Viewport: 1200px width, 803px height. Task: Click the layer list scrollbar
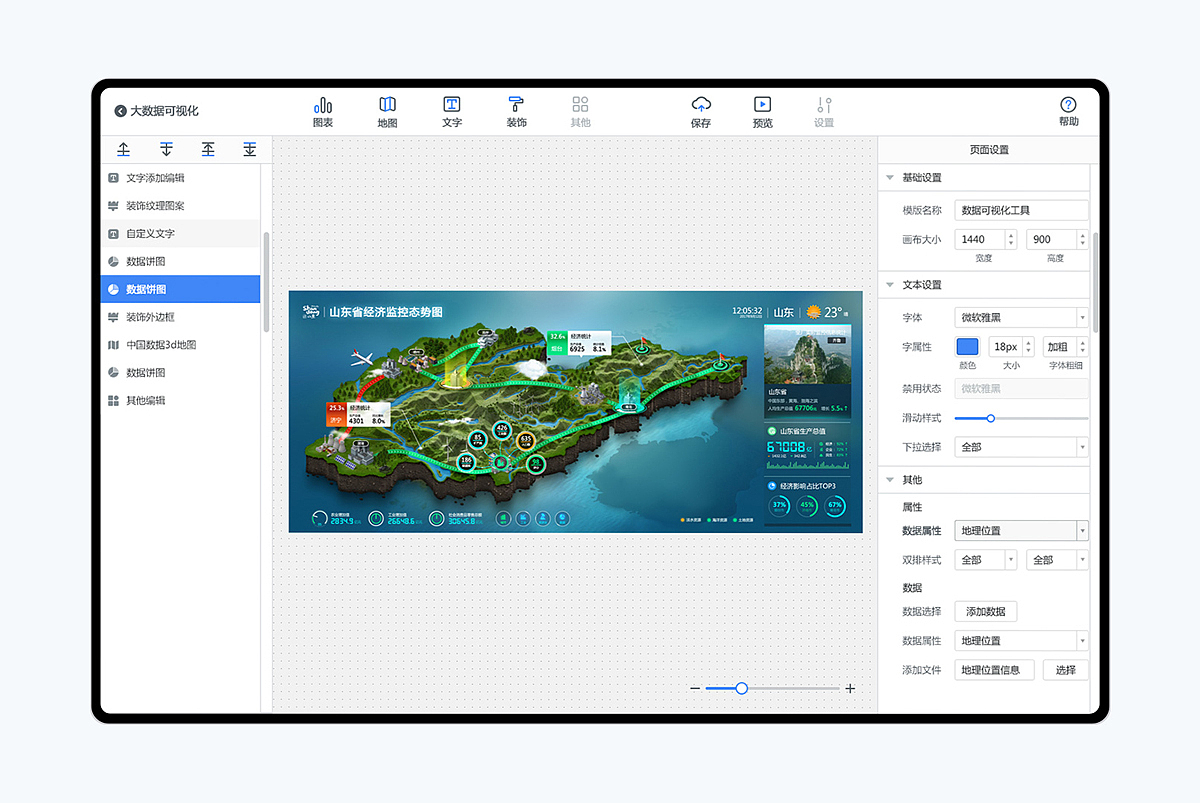pos(266,282)
